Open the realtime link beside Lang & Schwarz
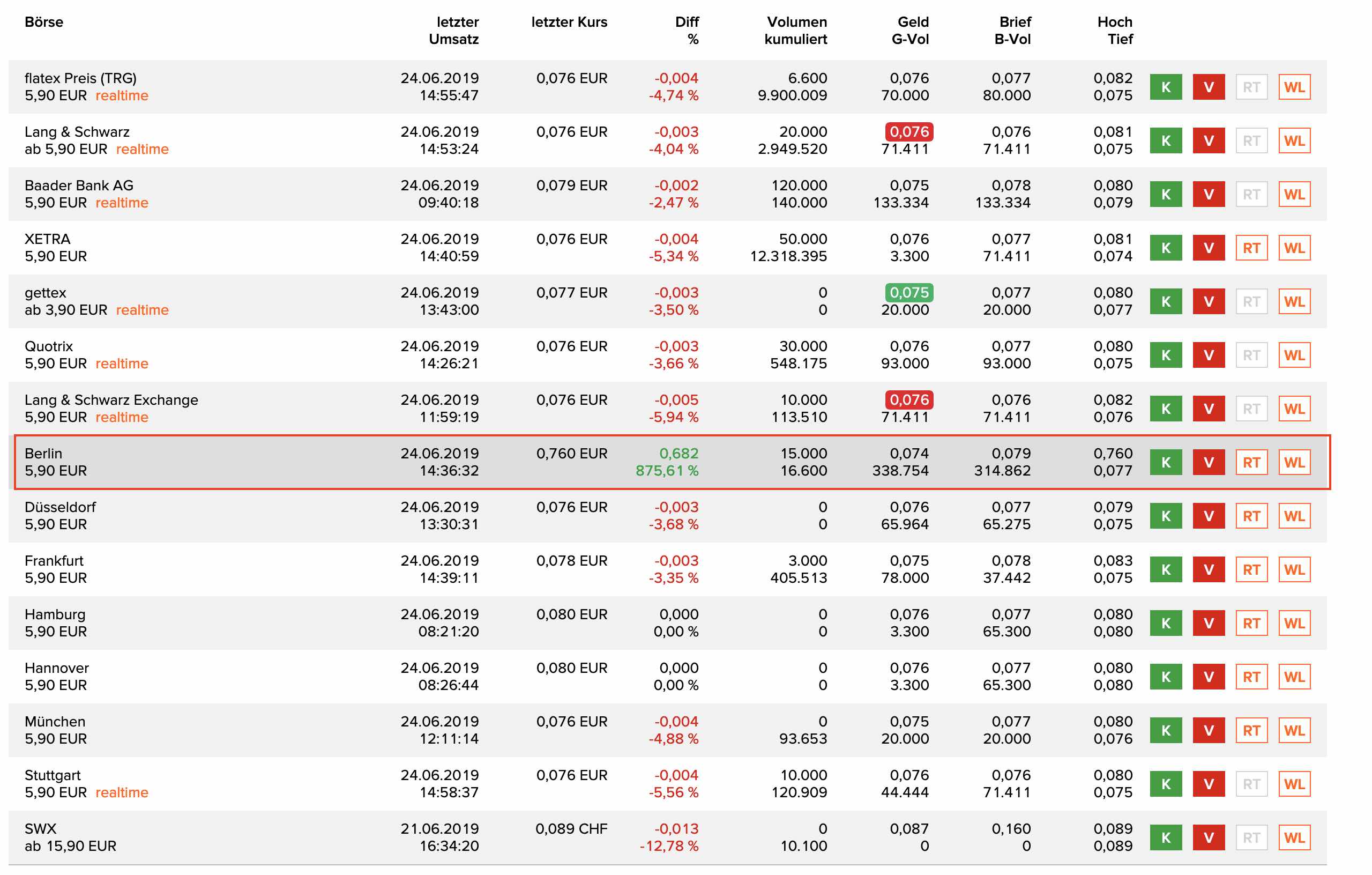 point(143,149)
